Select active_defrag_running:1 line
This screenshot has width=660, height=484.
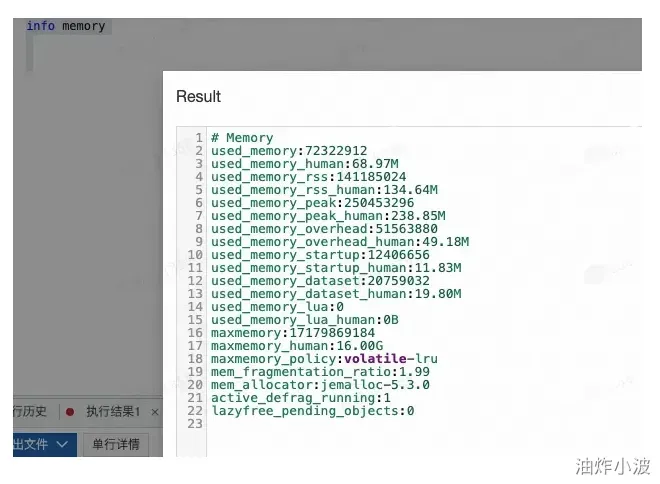click(x=301, y=398)
